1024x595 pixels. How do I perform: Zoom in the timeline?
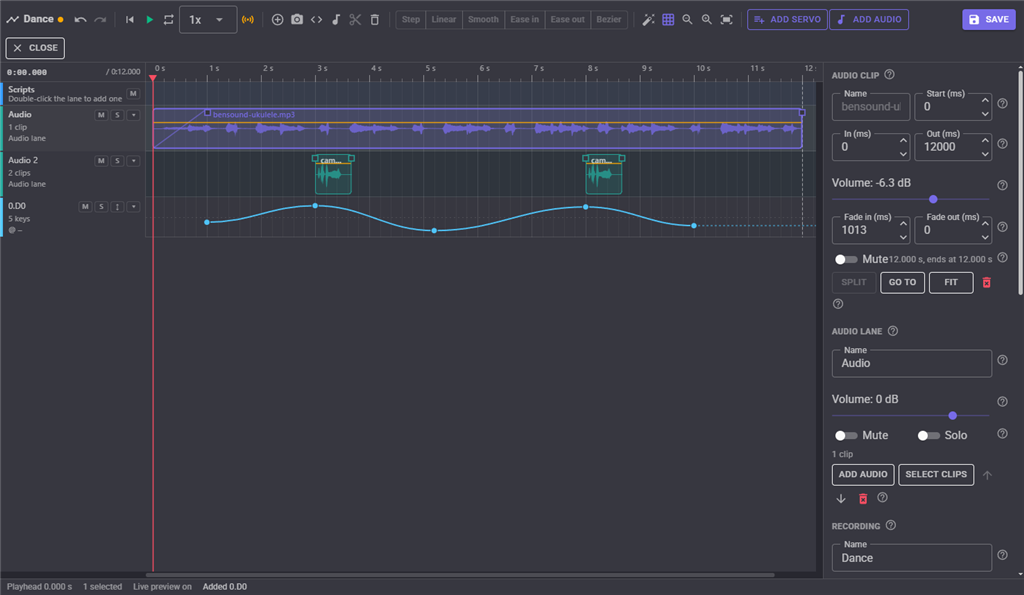pos(707,20)
